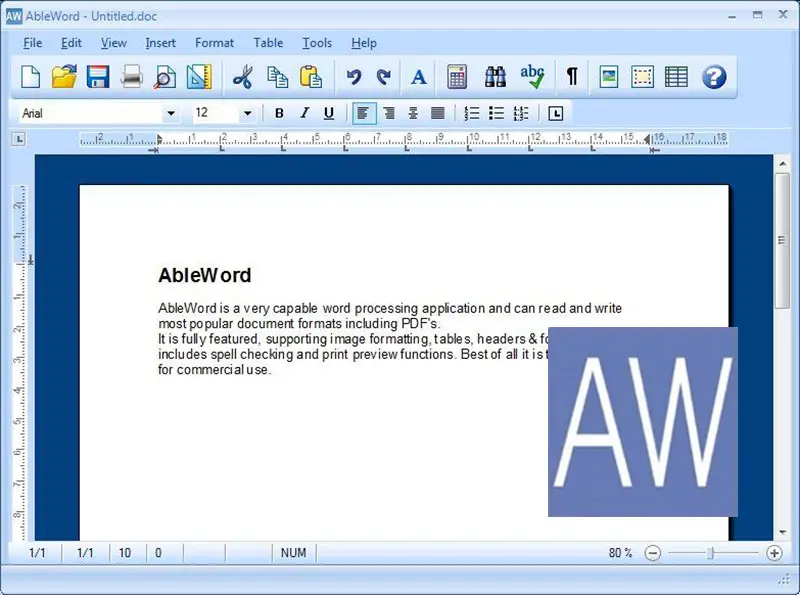Insert an image with the picture icon

coord(609,77)
